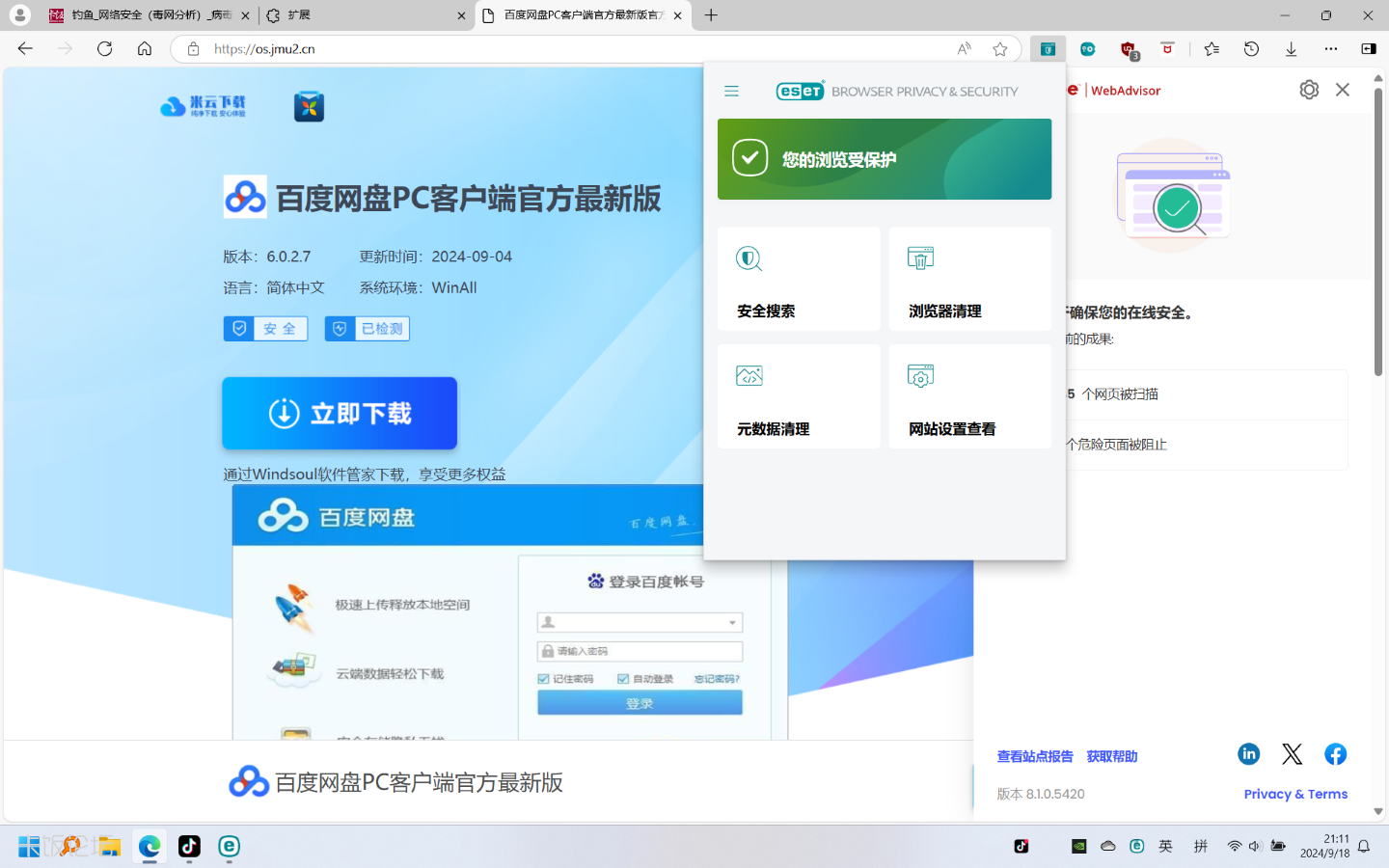Open the ESET popup hamburger menu
This screenshot has height=868, width=1389.
(731, 91)
